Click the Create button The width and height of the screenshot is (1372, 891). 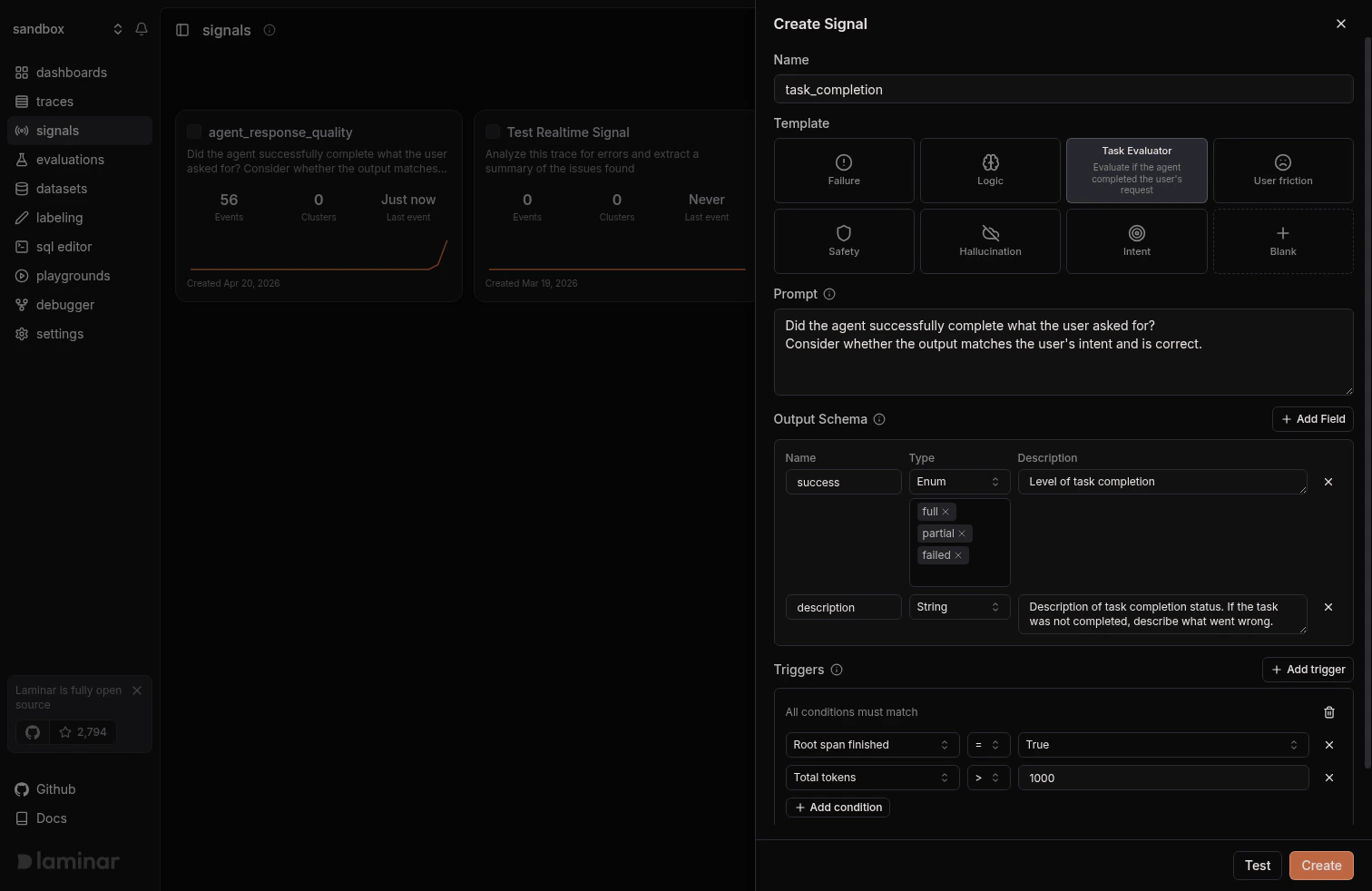tap(1320, 865)
